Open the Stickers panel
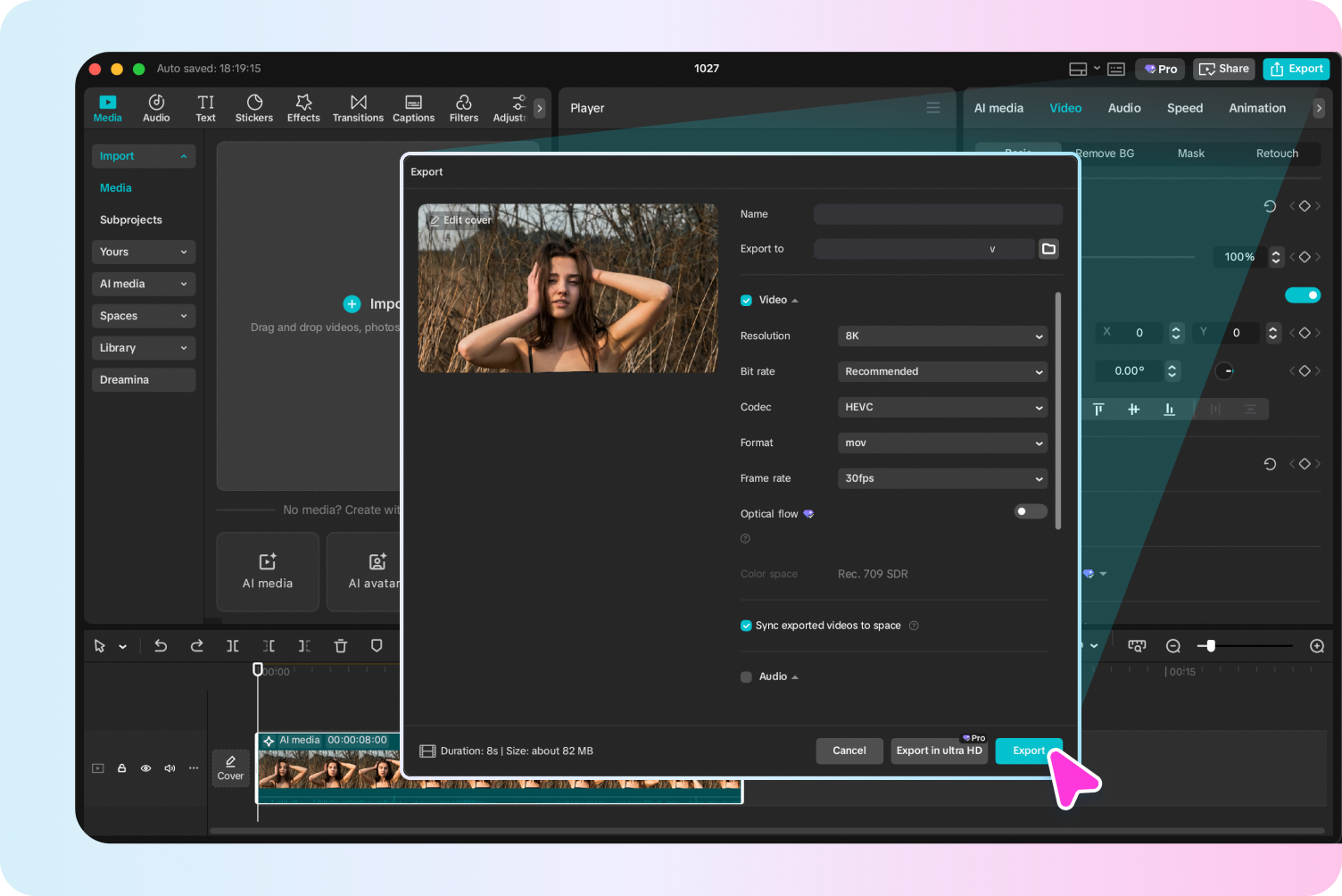This screenshot has width=1342, height=896. (254, 107)
